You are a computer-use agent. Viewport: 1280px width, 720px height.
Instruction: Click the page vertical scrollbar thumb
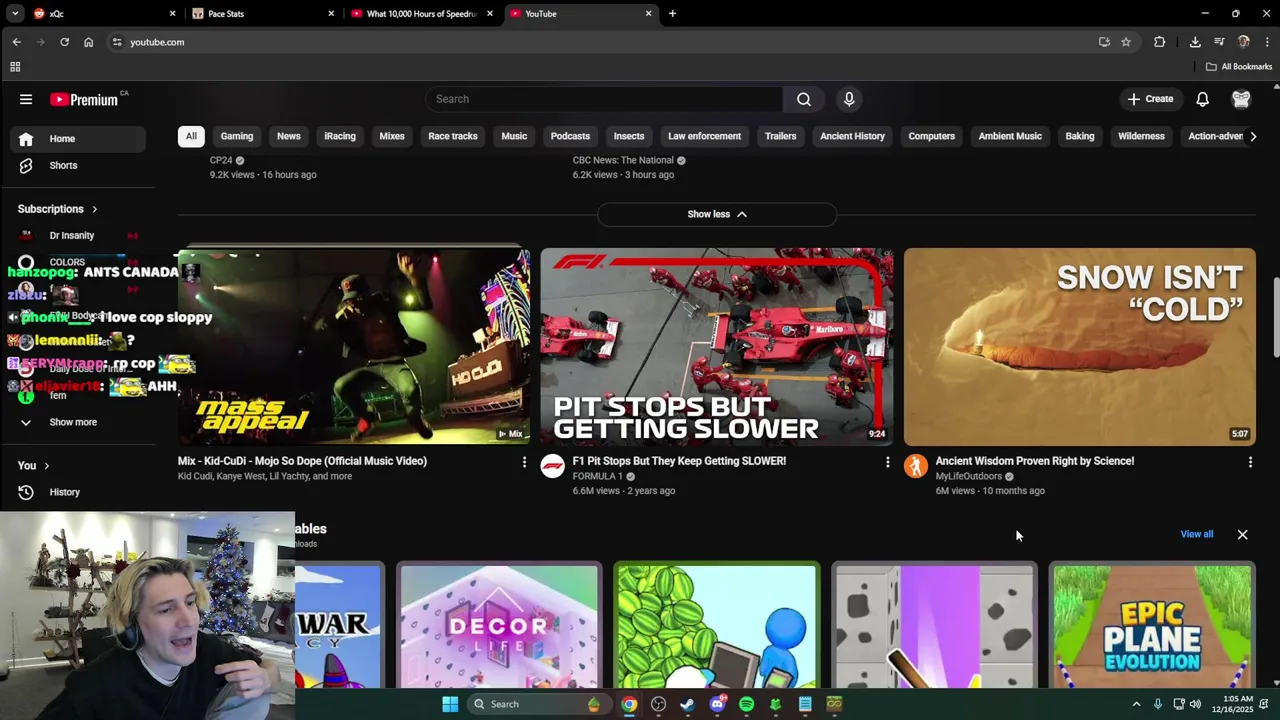(x=1275, y=316)
